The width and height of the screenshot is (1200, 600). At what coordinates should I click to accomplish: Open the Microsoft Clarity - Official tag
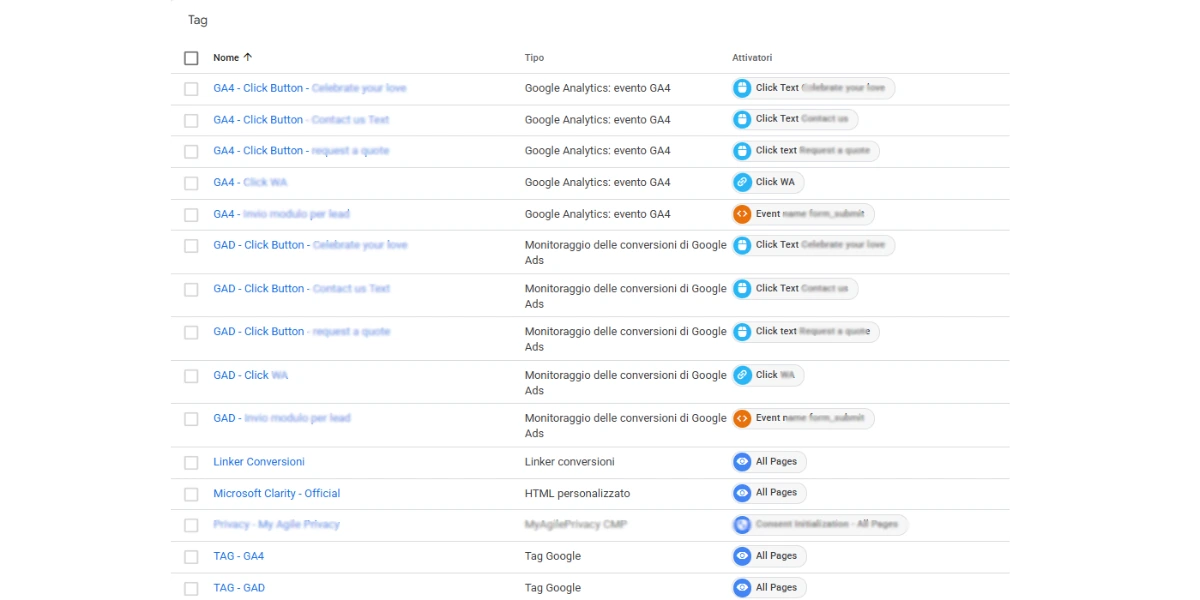pos(277,494)
